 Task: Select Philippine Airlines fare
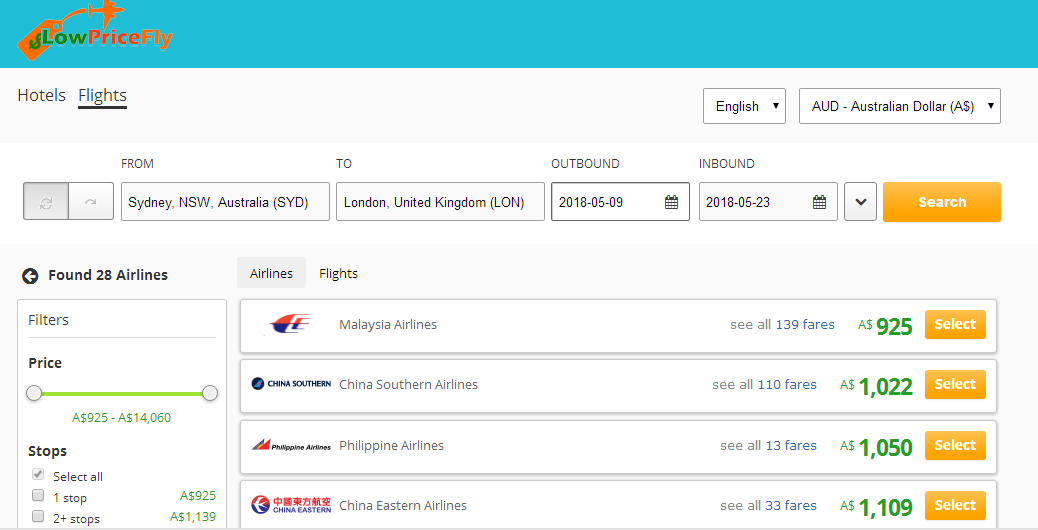click(955, 445)
